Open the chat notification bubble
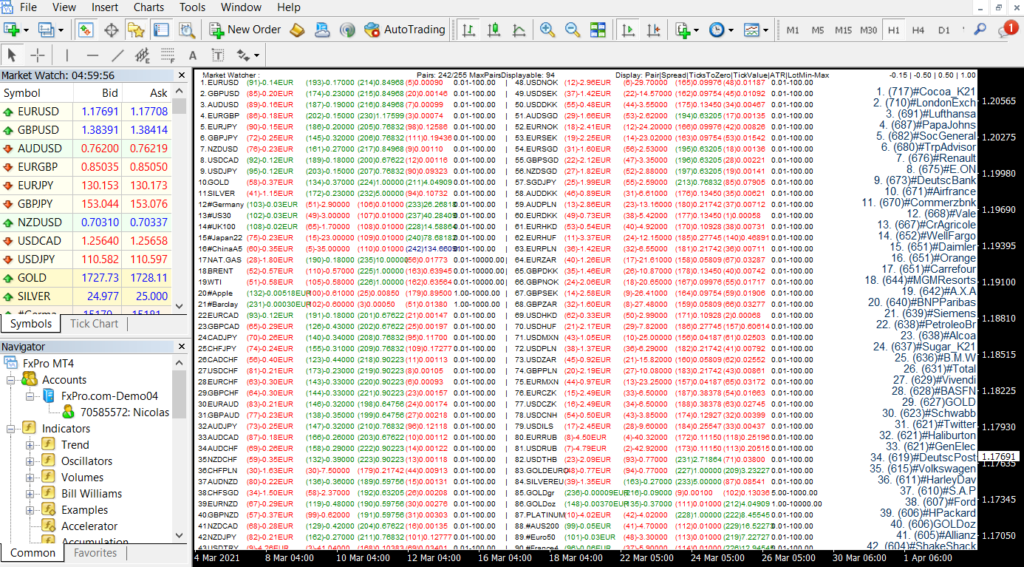Viewport: 1024px width, 567px height. (1006, 29)
